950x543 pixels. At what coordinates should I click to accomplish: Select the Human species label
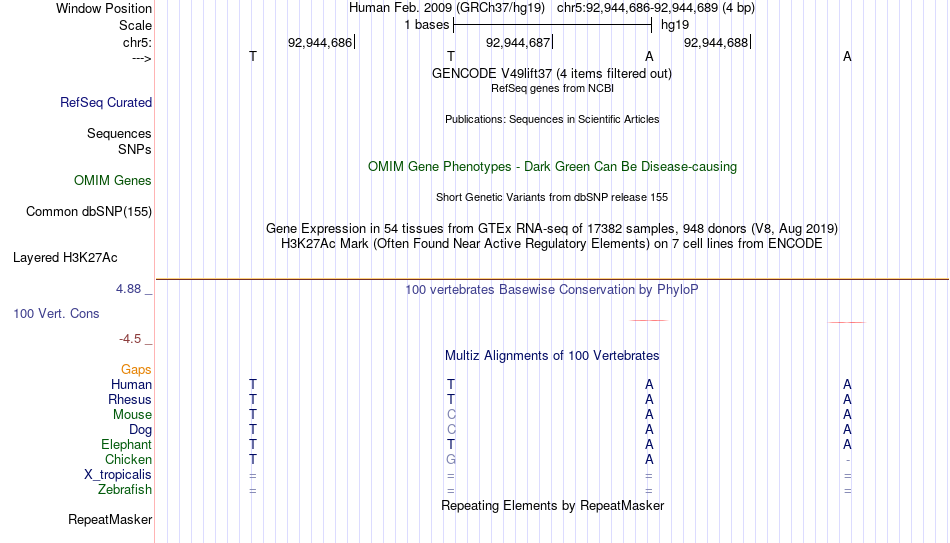tap(131, 384)
